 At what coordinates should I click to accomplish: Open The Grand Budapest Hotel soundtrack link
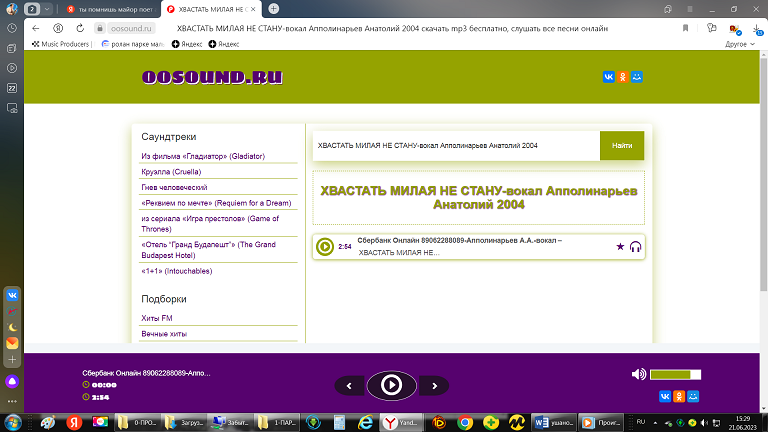[x=209, y=250]
